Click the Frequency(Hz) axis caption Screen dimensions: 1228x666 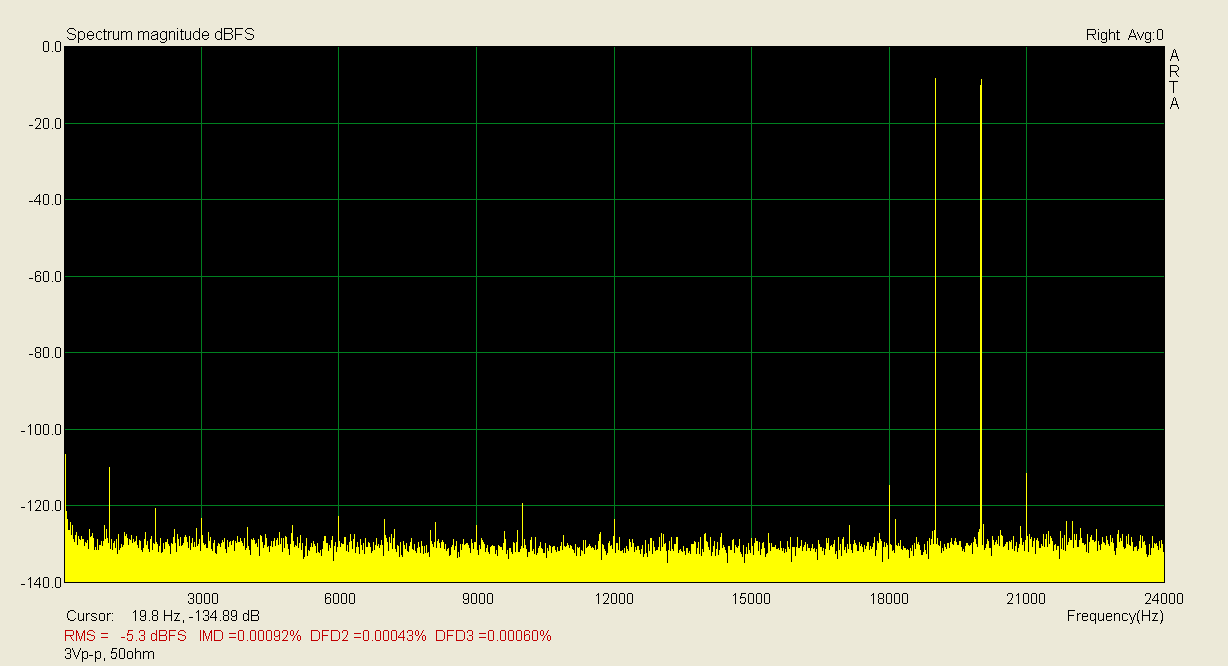pos(1115,616)
